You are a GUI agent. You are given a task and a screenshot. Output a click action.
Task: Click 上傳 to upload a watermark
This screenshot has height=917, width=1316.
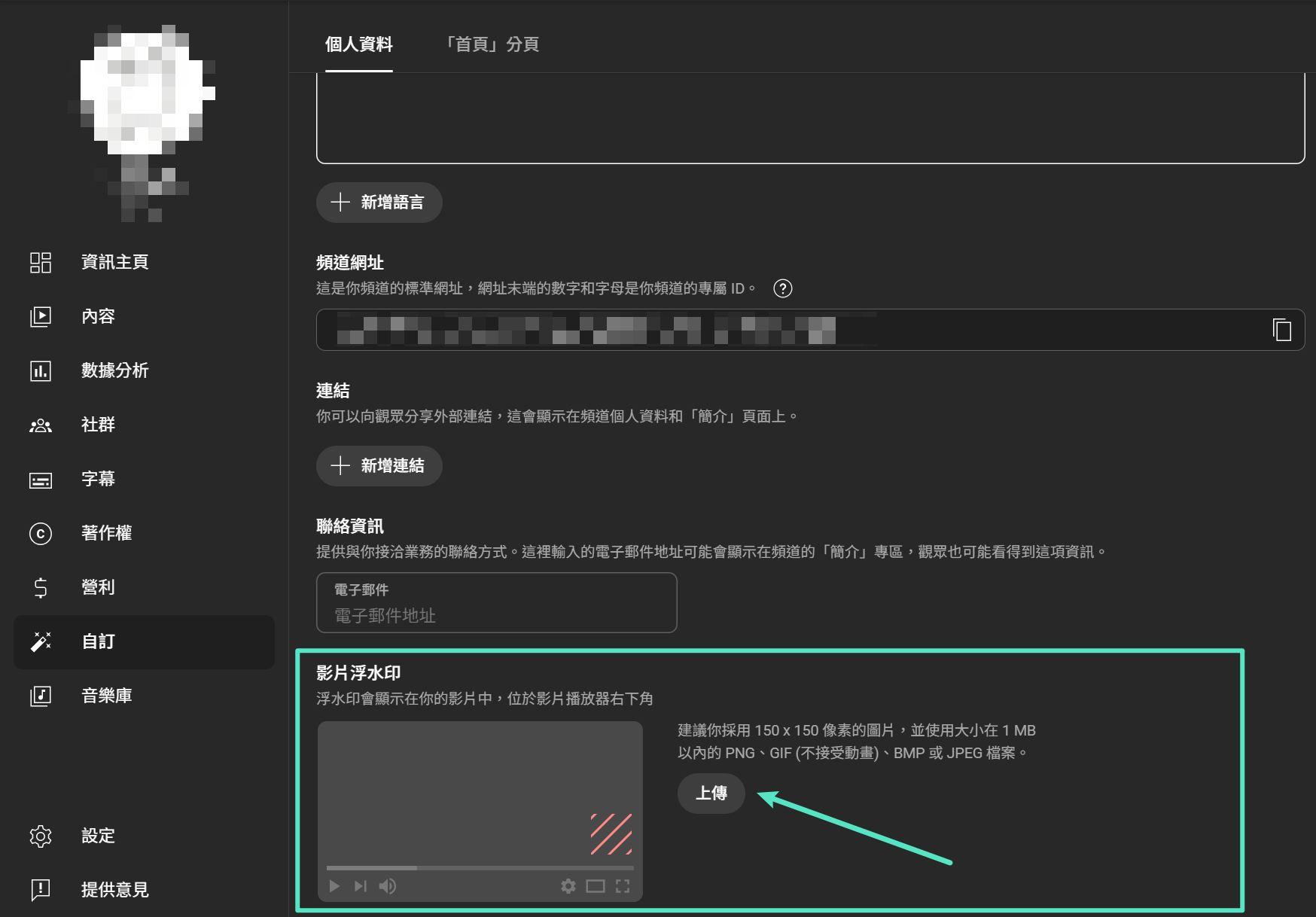(710, 794)
